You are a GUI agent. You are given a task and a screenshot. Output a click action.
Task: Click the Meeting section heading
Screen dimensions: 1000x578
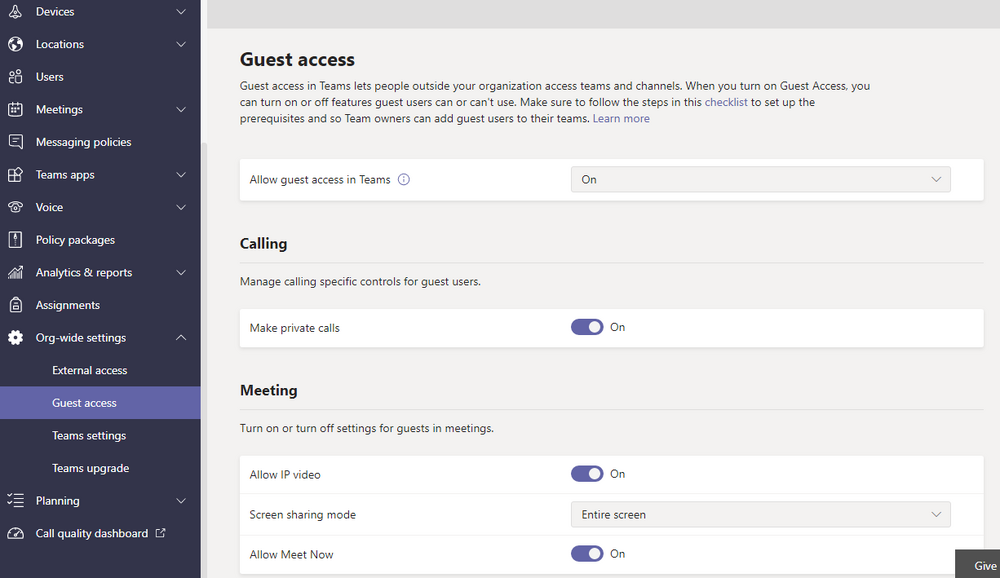pyautogui.click(x=268, y=390)
